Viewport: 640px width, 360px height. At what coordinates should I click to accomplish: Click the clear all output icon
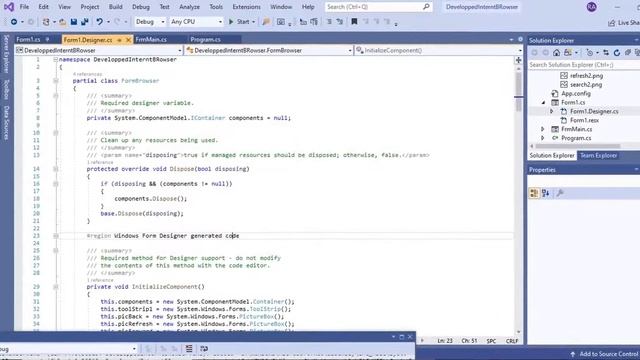[x=189, y=348]
